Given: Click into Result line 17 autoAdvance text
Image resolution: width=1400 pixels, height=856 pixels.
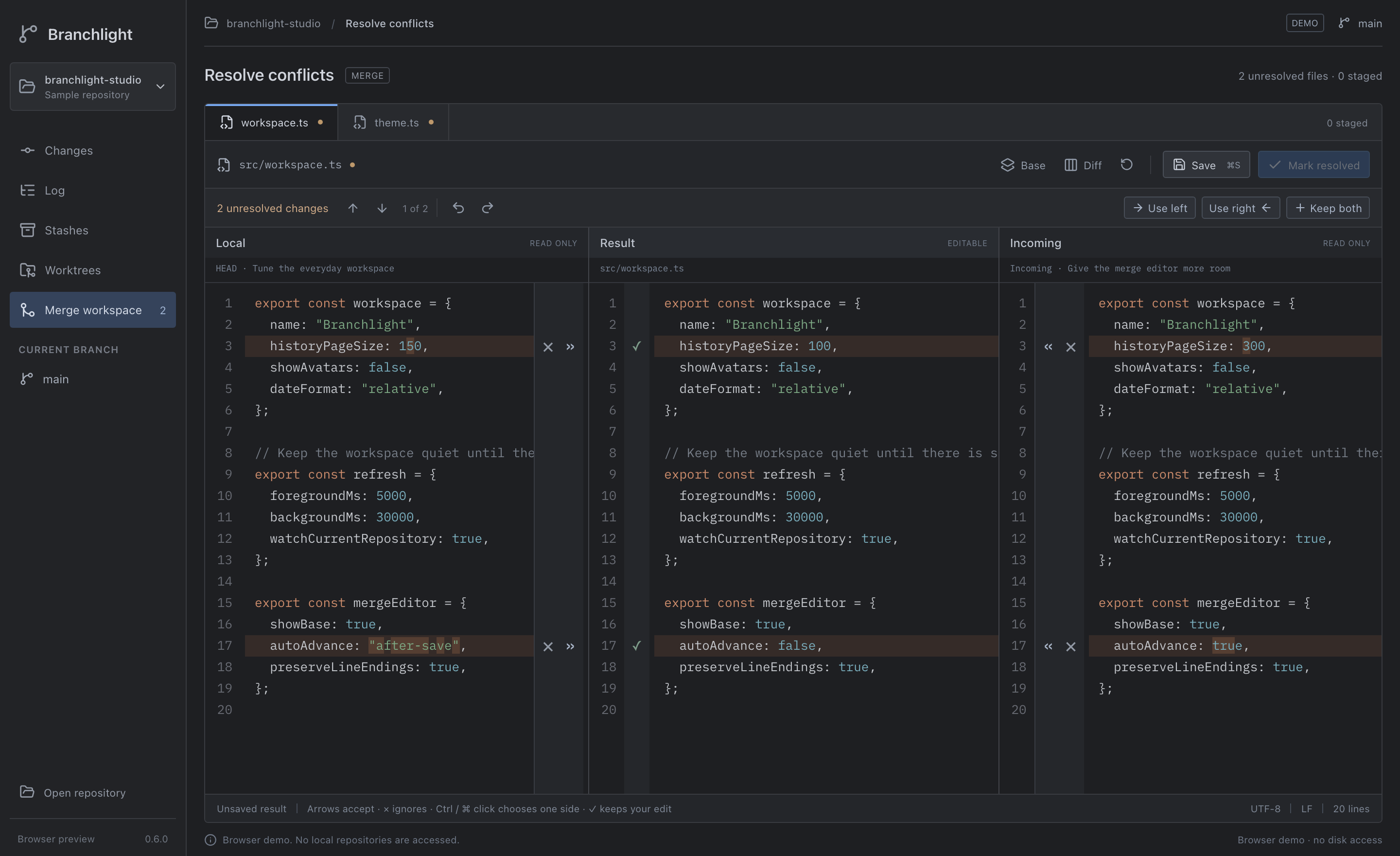Looking at the screenshot, I should tap(751, 646).
